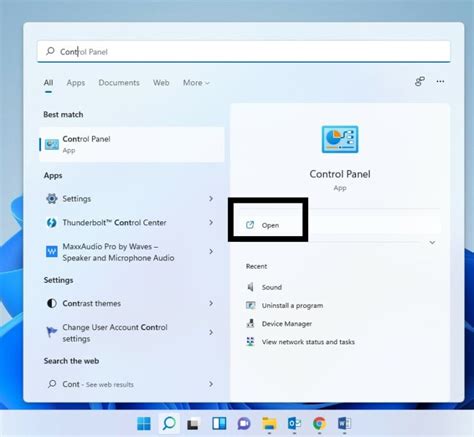Open Task View on taskbar

[194, 424]
